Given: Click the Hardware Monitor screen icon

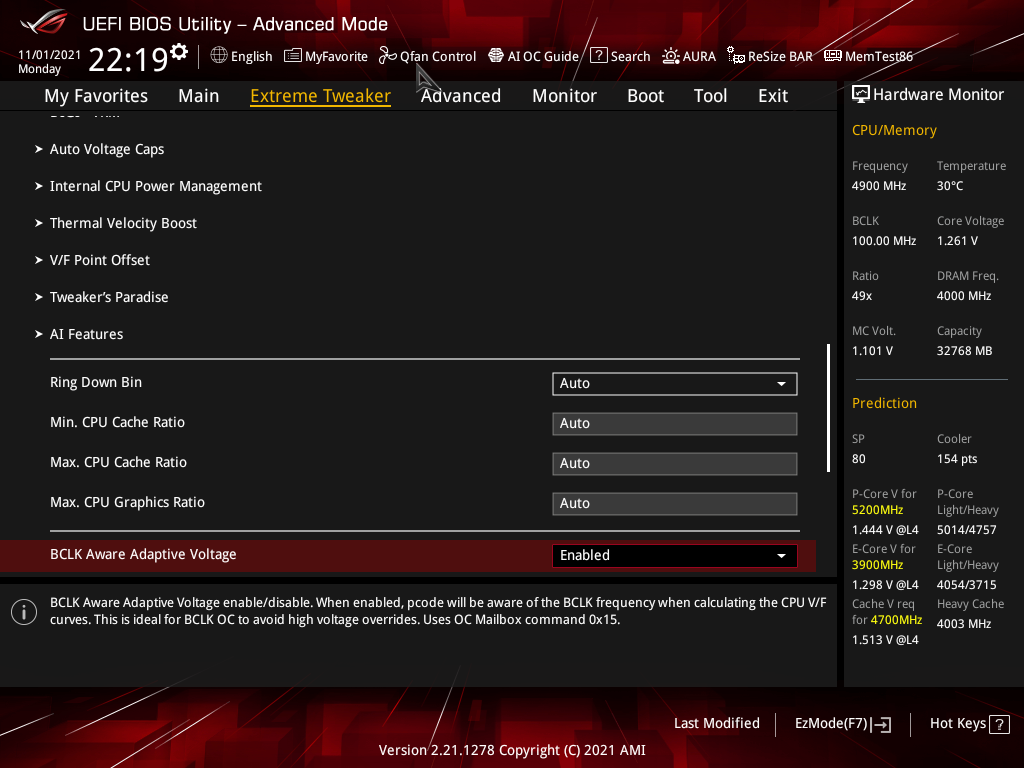Looking at the screenshot, I should (861, 95).
